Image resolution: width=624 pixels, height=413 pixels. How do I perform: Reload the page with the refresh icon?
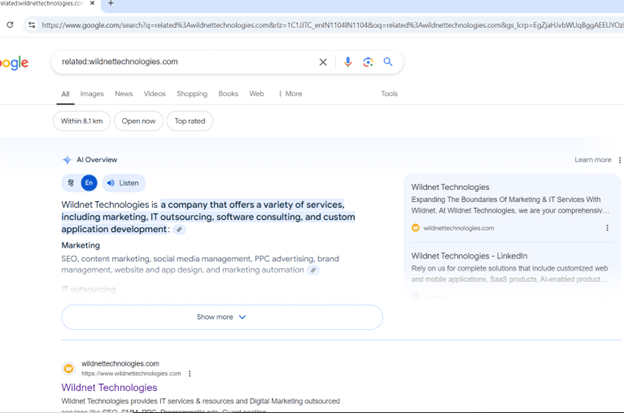click(x=10, y=25)
